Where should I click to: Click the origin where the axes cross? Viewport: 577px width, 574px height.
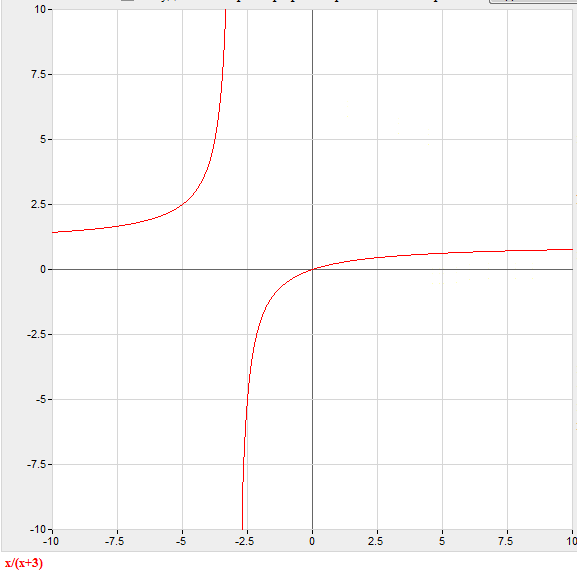(x=312, y=269)
